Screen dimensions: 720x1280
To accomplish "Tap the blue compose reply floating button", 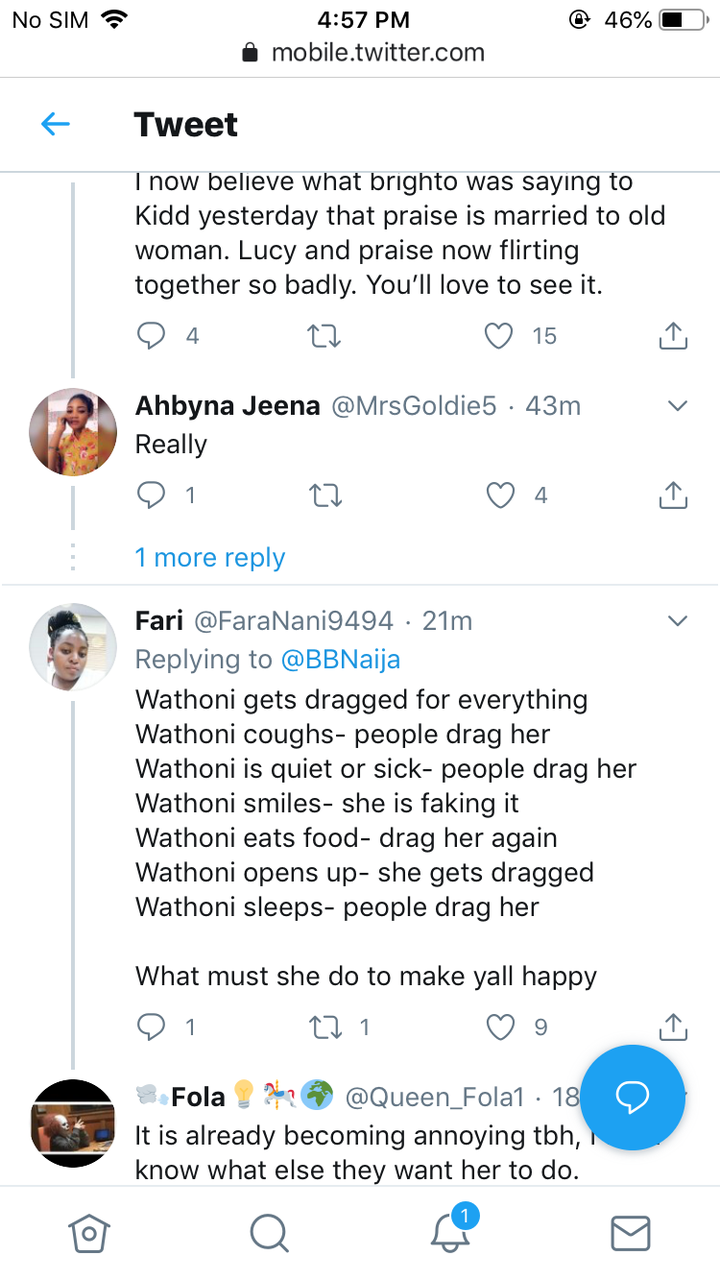I will click(632, 1097).
